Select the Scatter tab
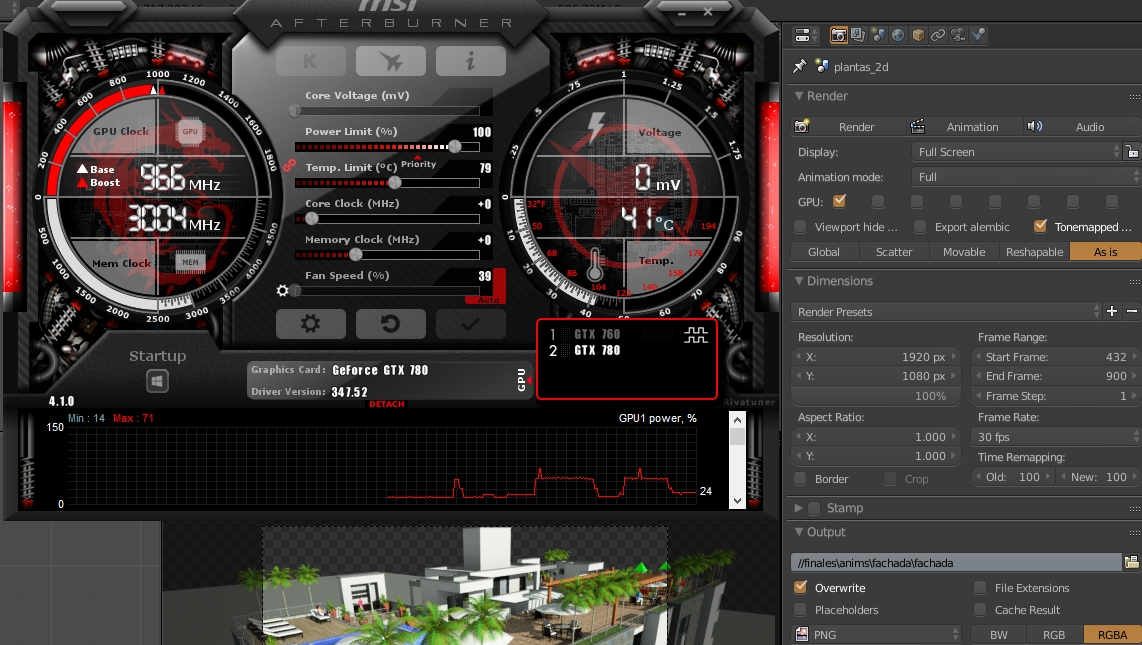 coord(894,251)
